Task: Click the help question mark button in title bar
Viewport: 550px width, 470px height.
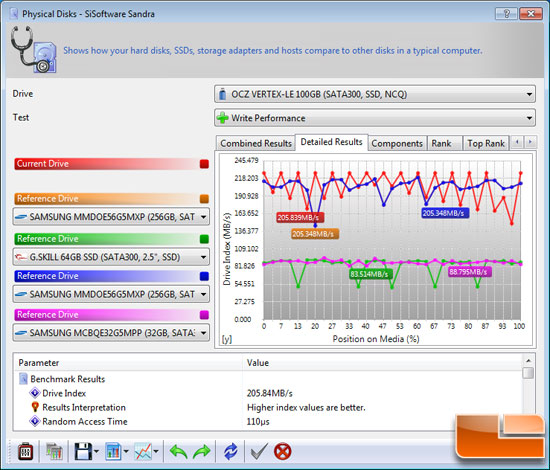Action: point(506,14)
